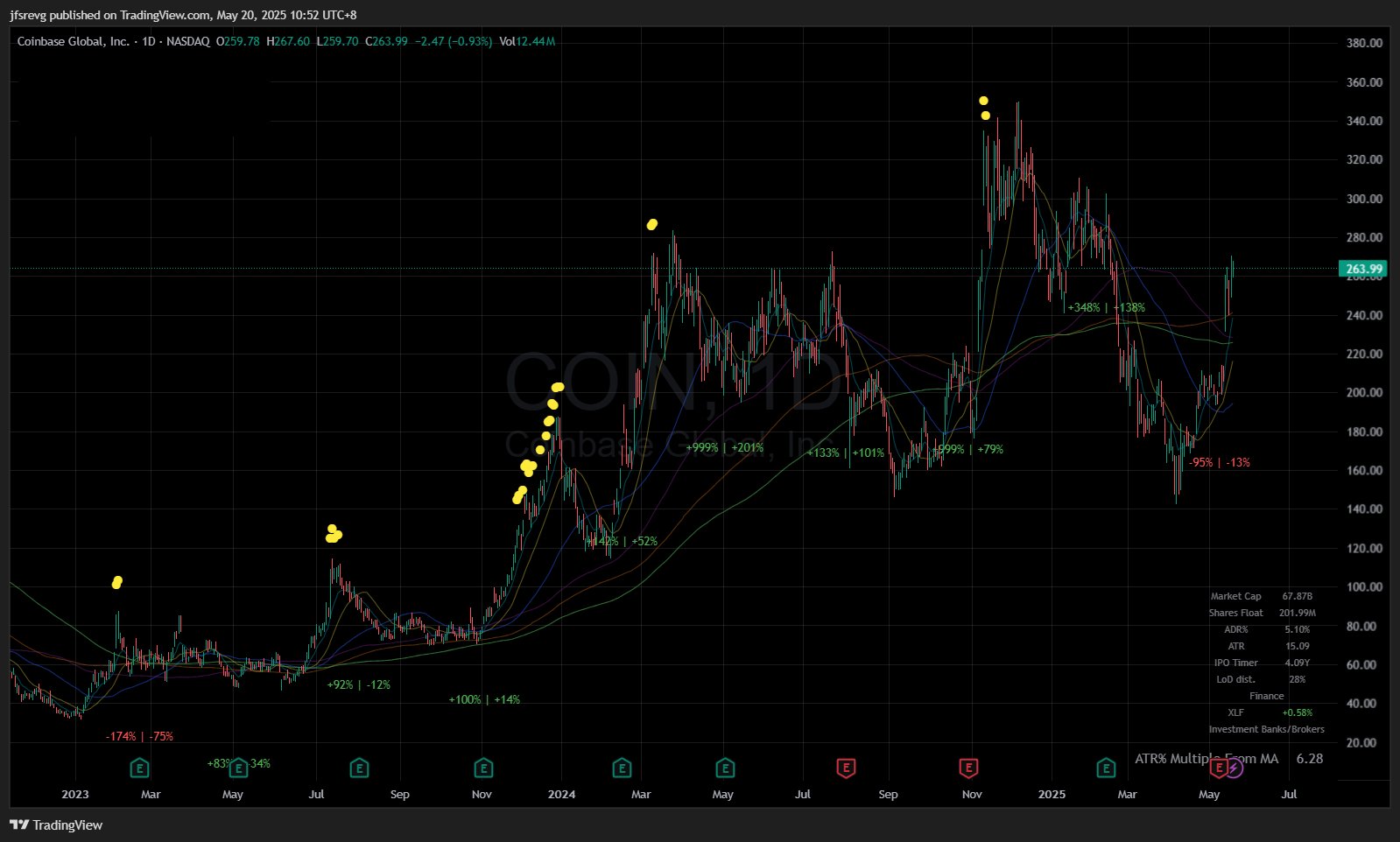This screenshot has height=842, width=1400.
Task: Click the 140.00 price axis label
Action: [x=1364, y=509]
